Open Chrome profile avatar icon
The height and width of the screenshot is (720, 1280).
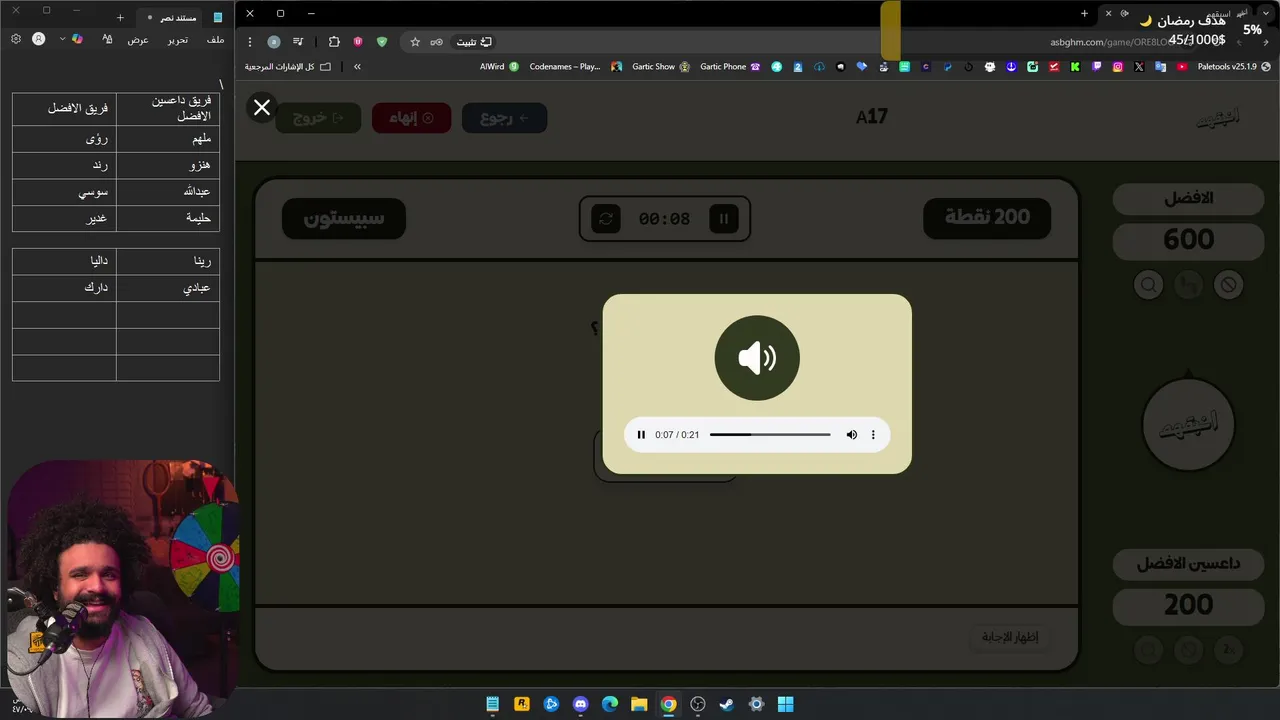(274, 42)
